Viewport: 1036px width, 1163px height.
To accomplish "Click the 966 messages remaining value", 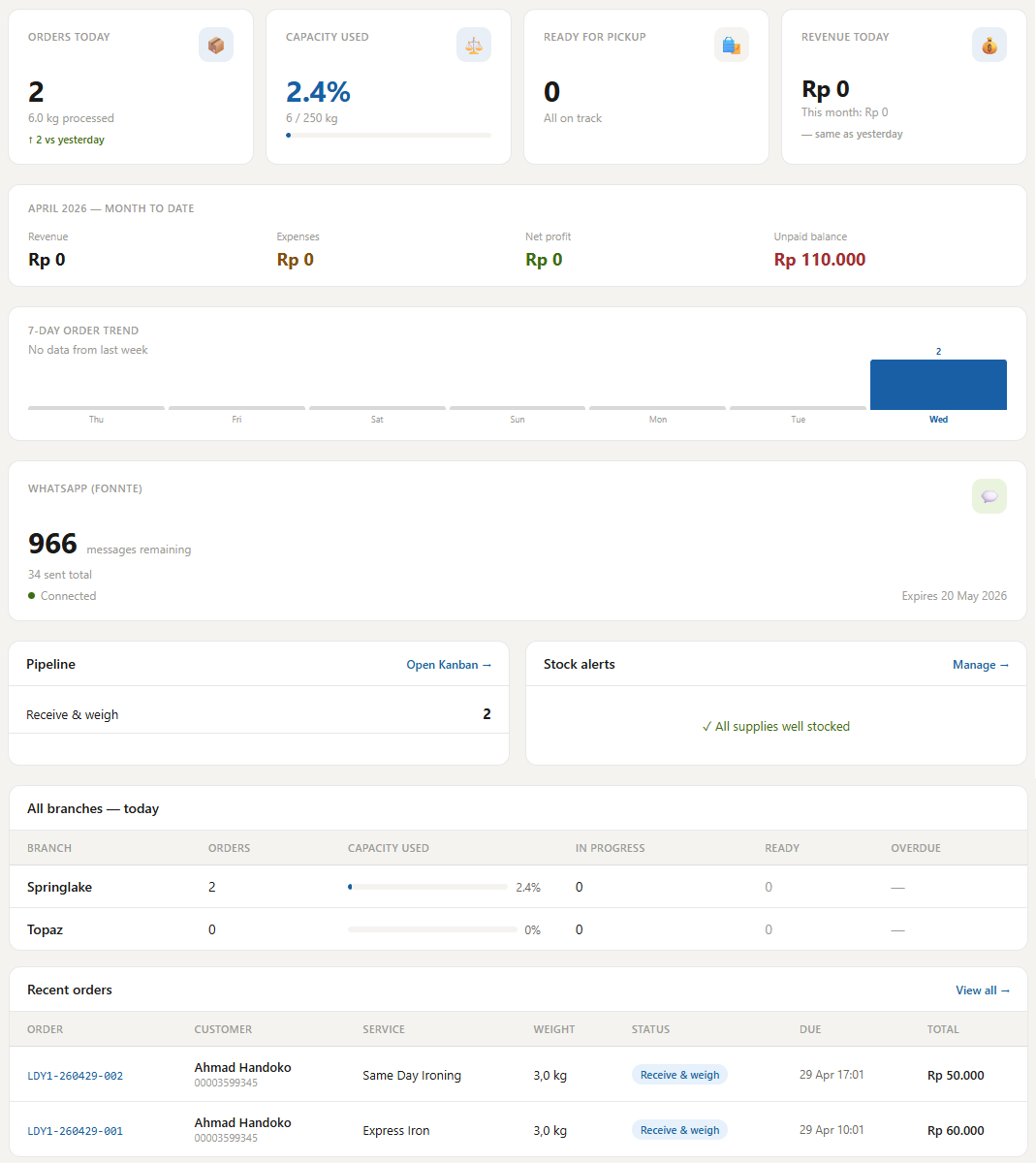I will tap(52, 544).
